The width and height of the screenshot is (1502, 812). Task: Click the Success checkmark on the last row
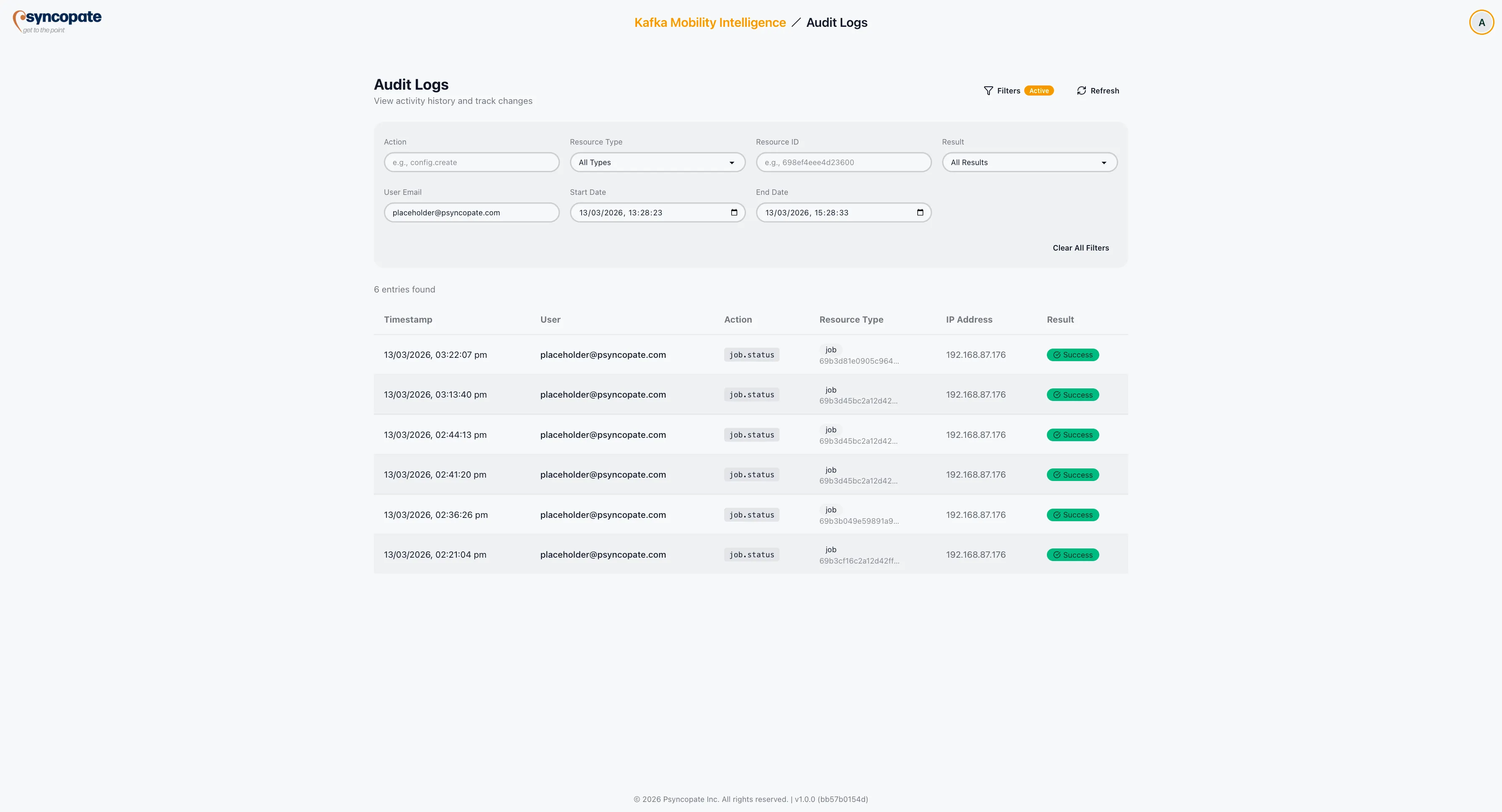[x=1056, y=554]
